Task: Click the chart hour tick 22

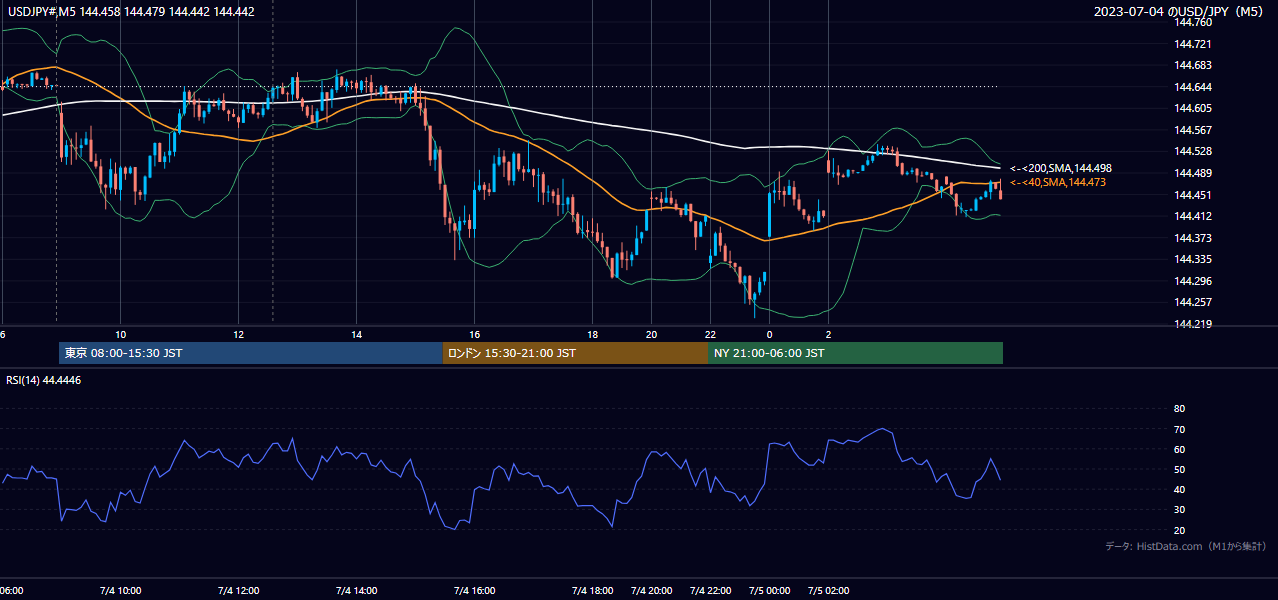Action: [x=711, y=334]
